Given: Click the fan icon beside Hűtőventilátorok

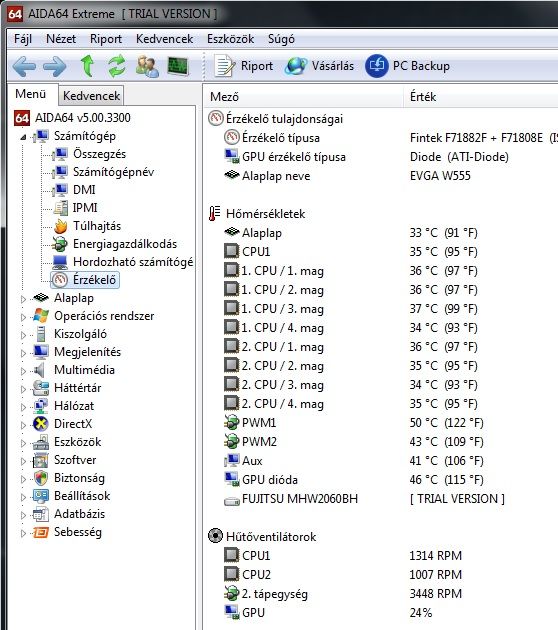Looking at the screenshot, I should click(215, 536).
